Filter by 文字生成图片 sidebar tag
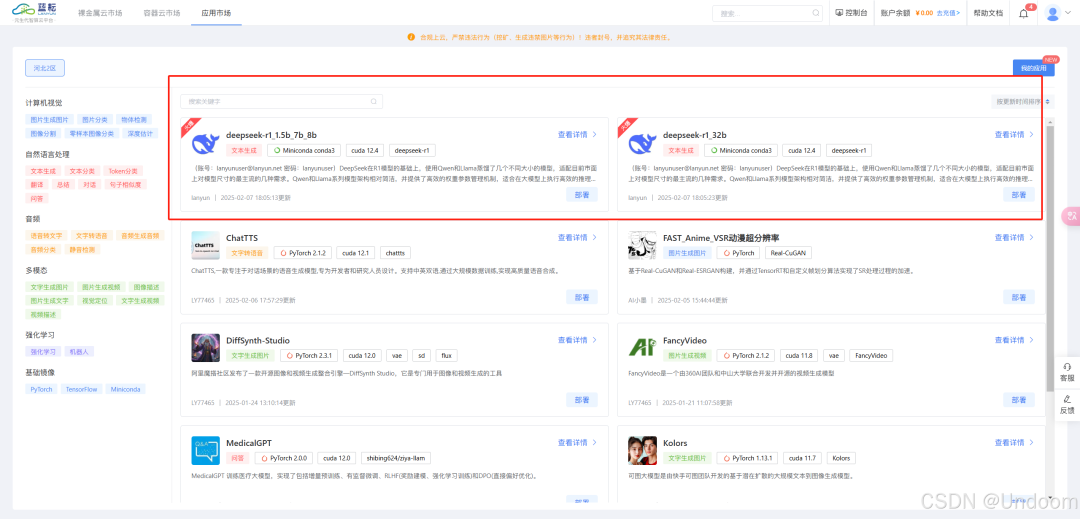The height and width of the screenshot is (519, 1080). tap(48, 287)
